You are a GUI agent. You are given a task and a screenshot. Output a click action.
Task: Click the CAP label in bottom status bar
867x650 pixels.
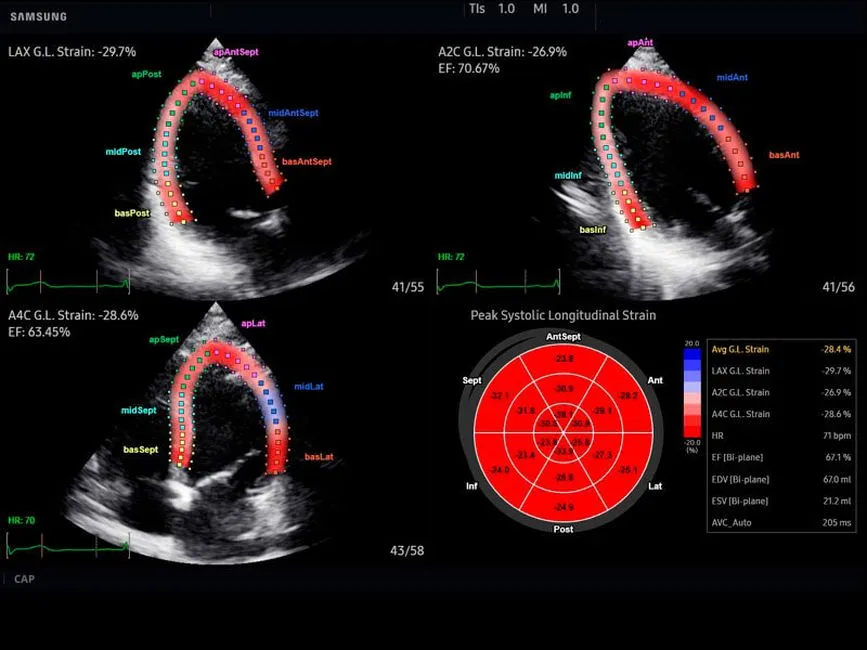[24, 579]
